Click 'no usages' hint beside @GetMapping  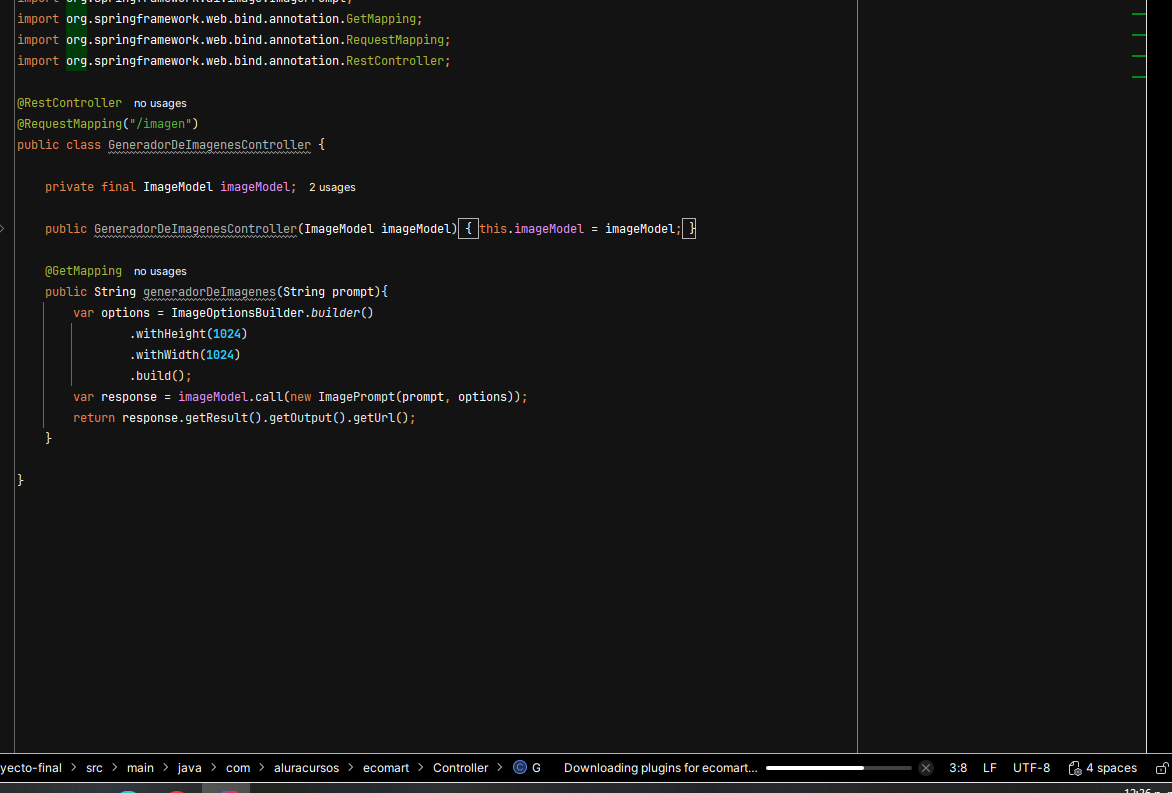tap(160, 271)
